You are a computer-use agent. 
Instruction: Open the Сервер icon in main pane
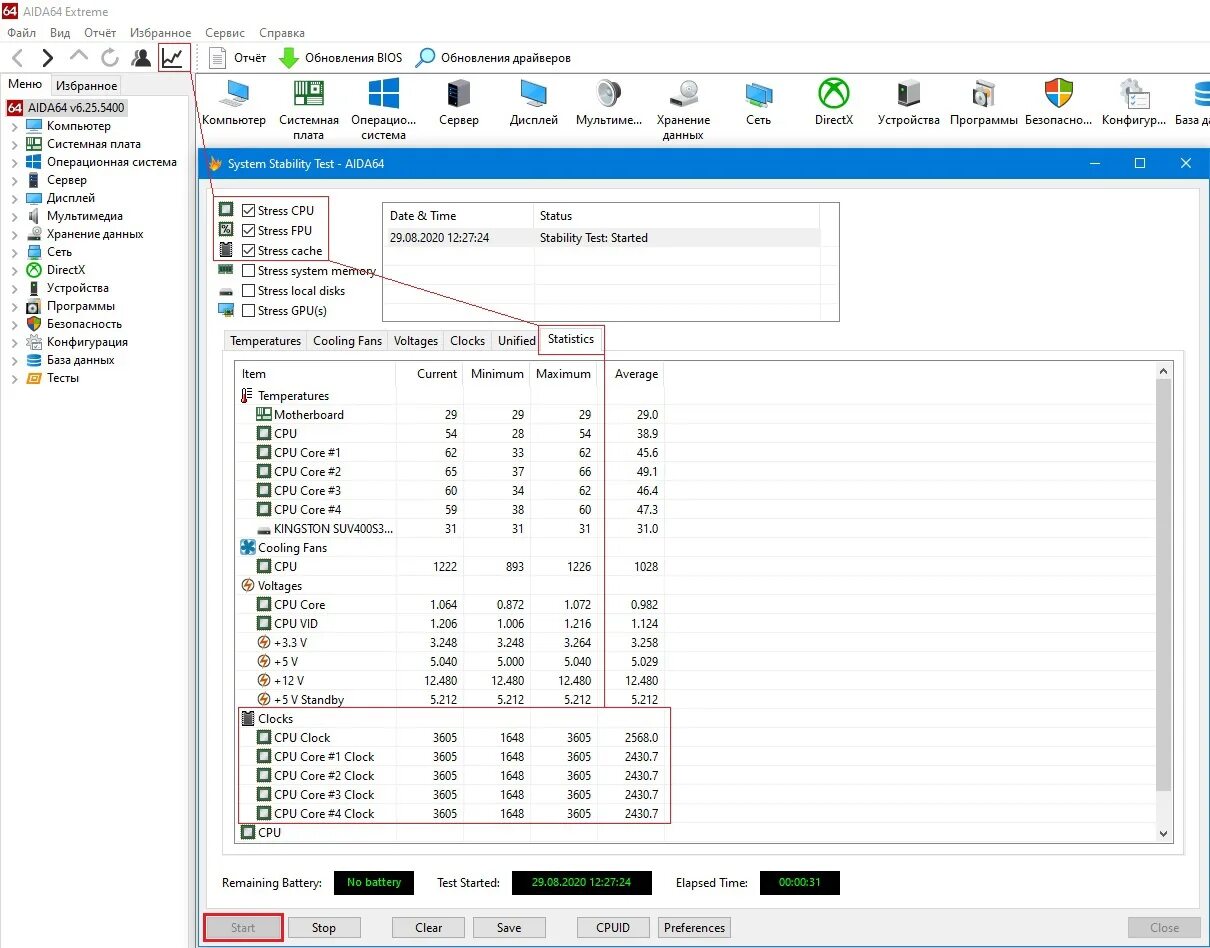click(459, 103)
